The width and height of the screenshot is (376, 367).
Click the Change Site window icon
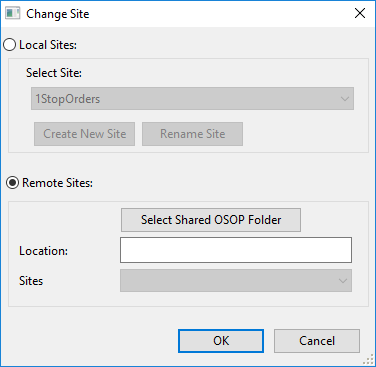coord(13,14)
